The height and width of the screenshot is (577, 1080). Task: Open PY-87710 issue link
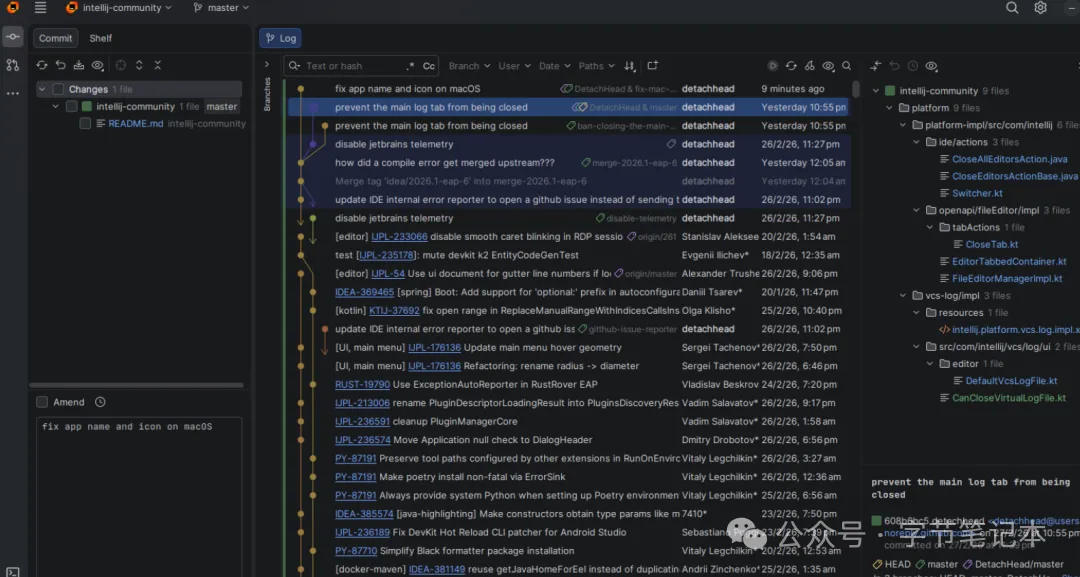(356, 551)
